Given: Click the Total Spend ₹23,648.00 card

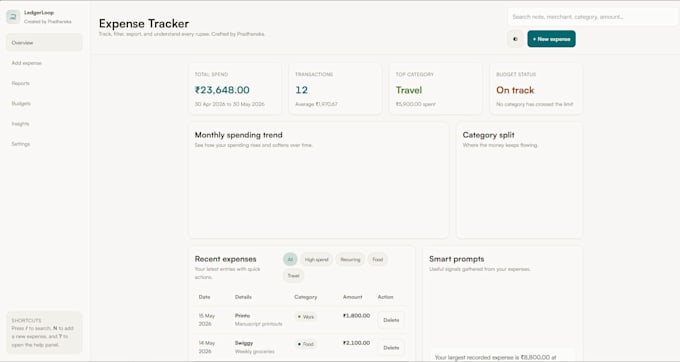Looking at the screenshot, I should pos(235,89).
